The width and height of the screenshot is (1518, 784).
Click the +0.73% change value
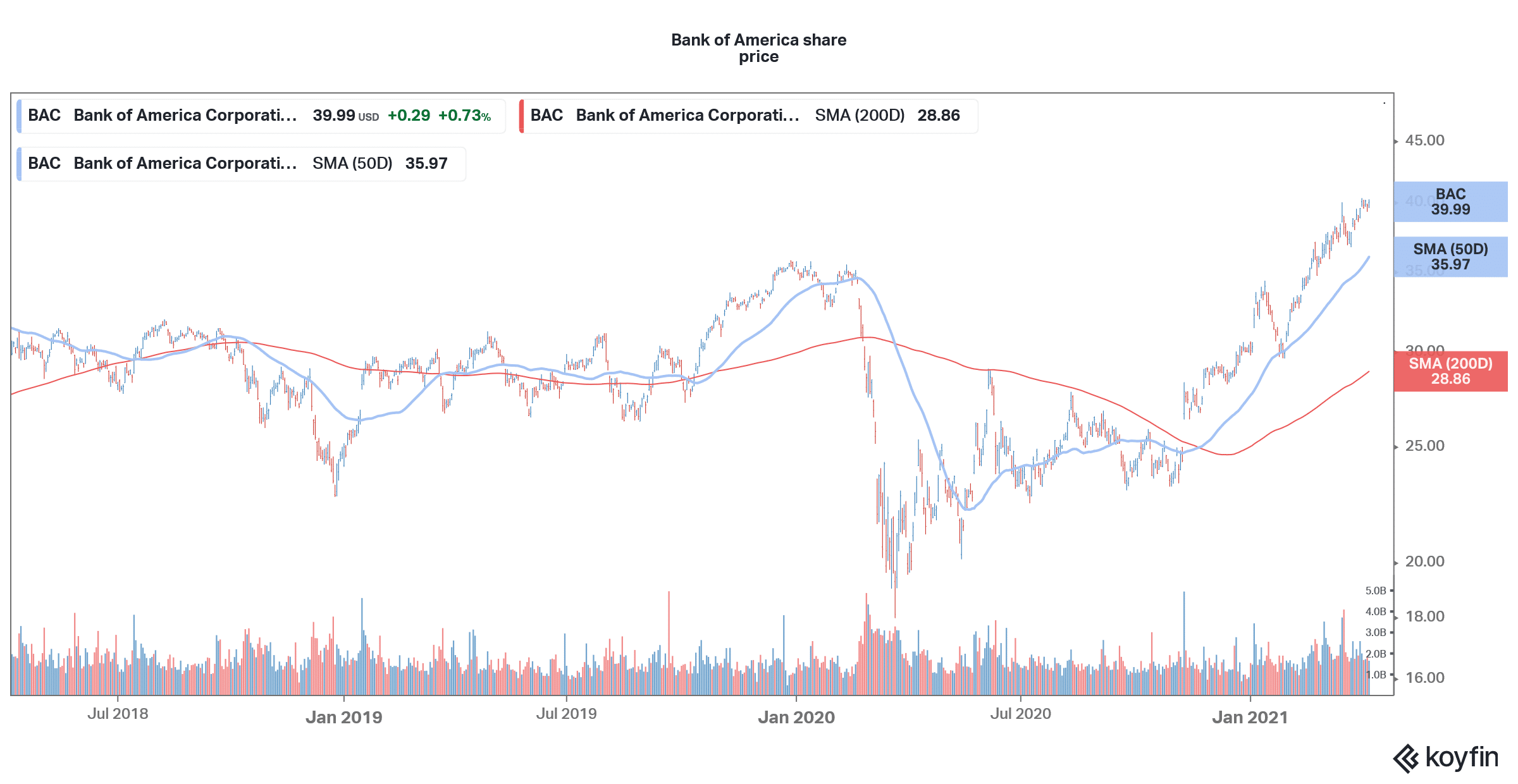point(464,116)
